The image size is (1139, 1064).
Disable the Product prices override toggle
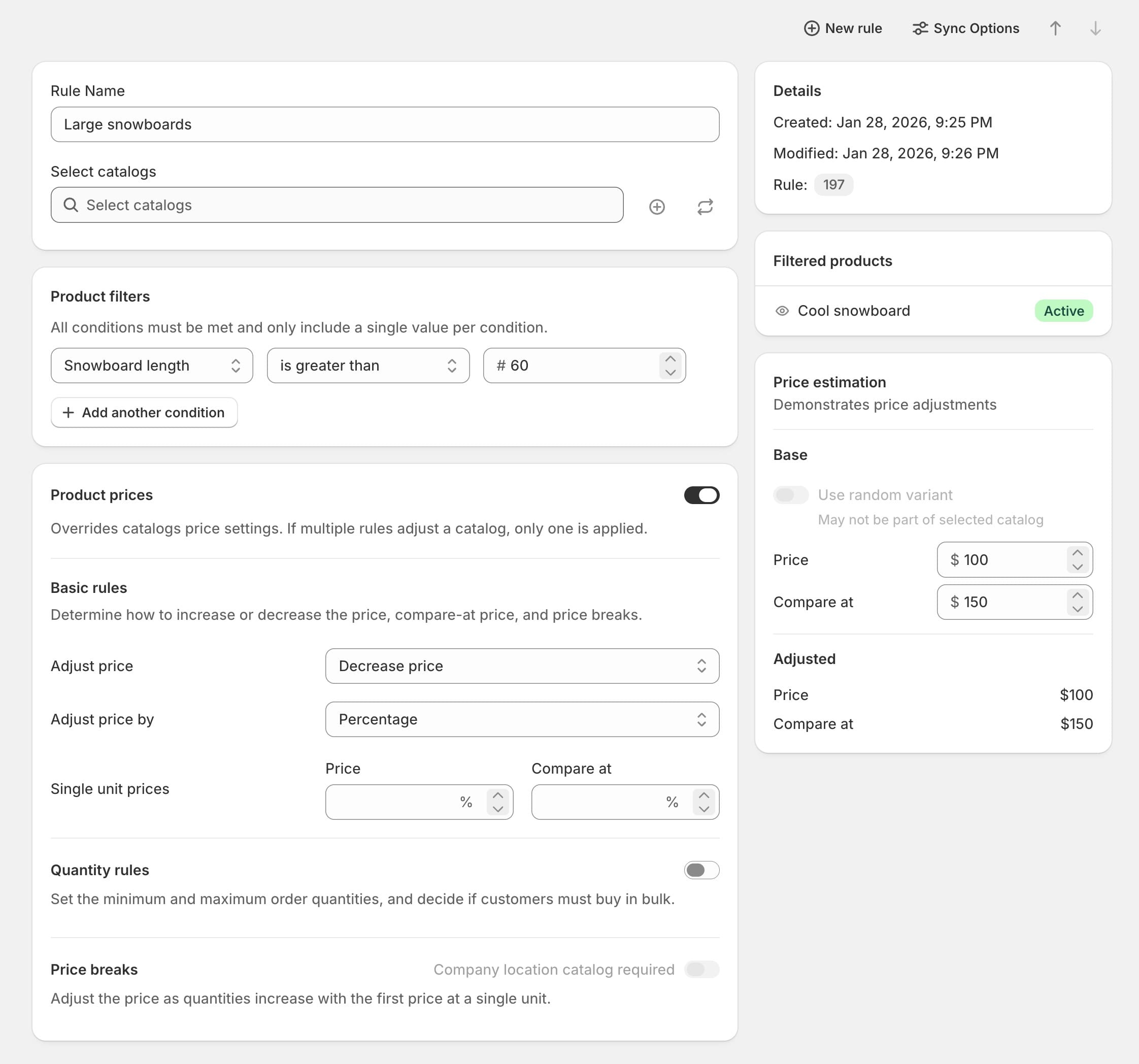point(701,495)
